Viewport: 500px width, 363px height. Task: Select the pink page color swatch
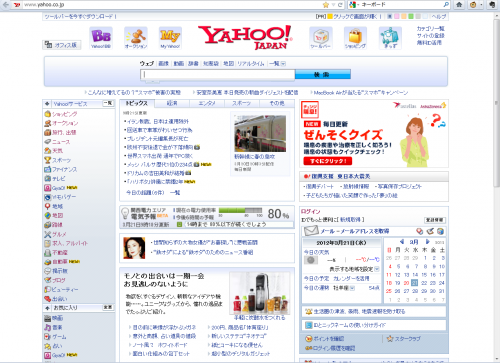397,16
